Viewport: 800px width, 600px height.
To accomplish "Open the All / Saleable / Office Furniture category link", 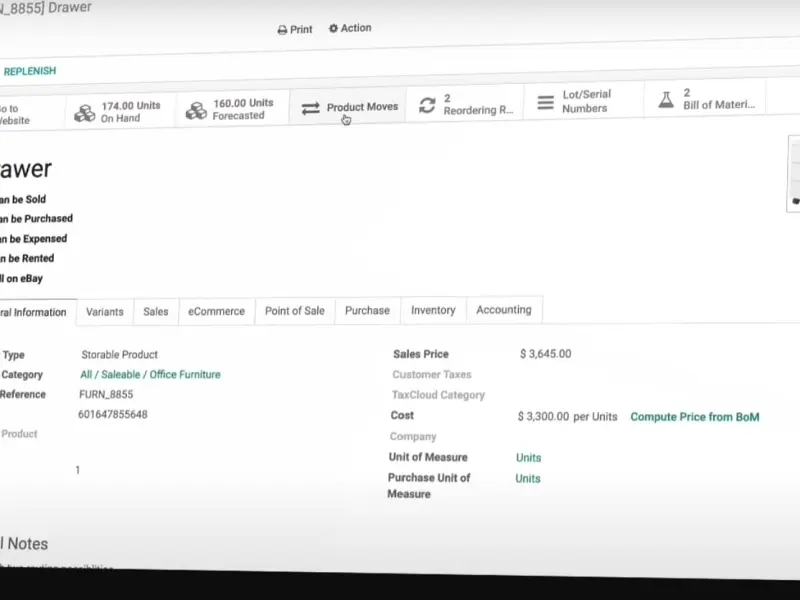I will pos(150,375).
